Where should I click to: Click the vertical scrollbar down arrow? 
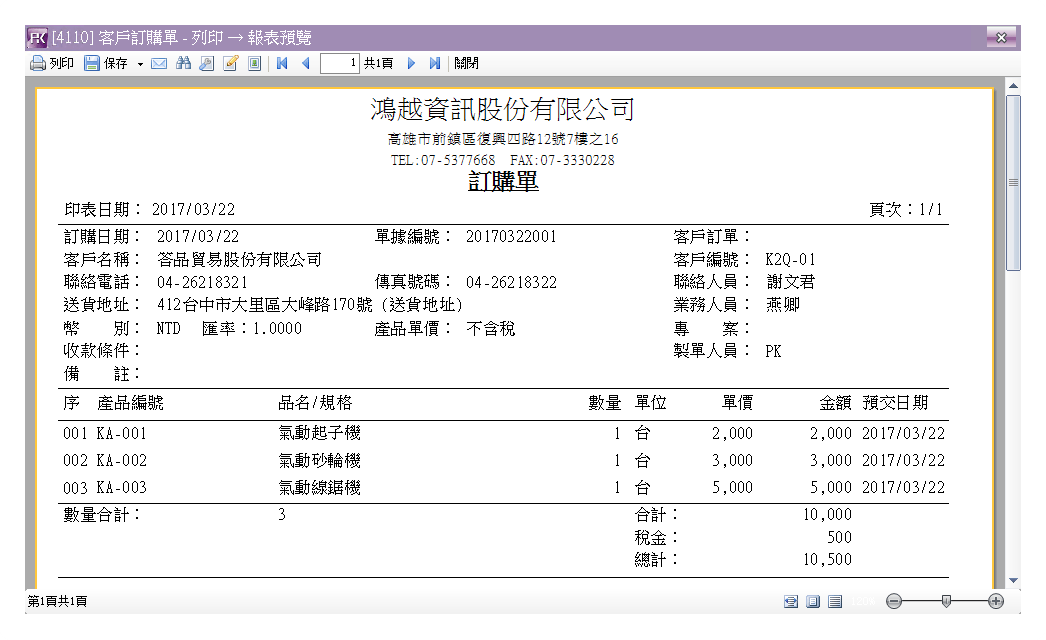[x=1013, y=580]
